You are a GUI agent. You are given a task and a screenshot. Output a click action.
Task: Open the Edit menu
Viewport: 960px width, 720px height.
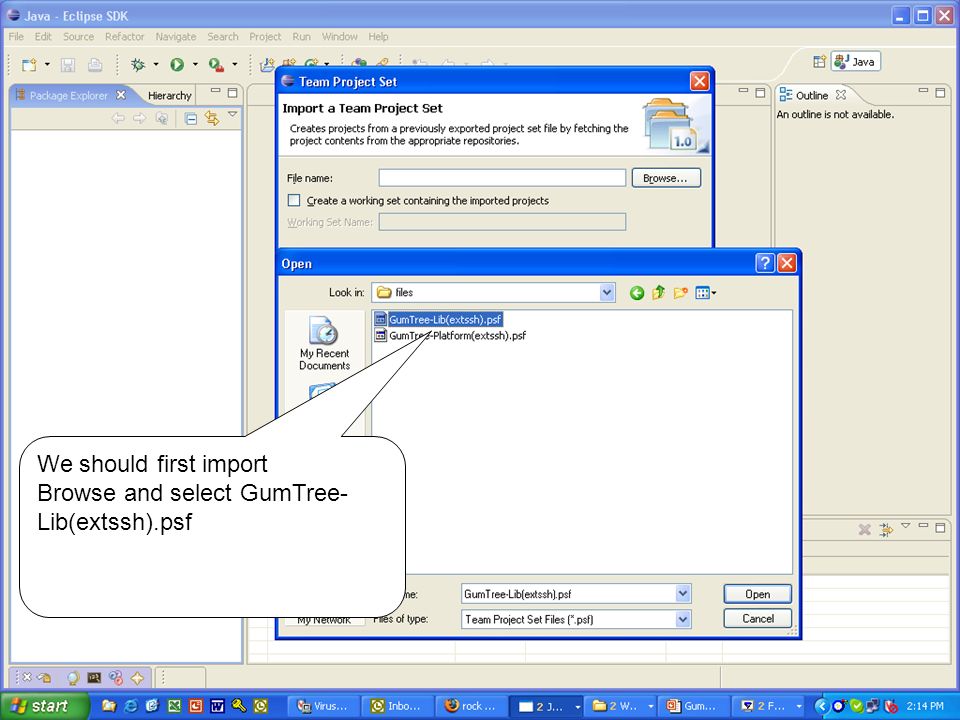(x=43, y=37)
